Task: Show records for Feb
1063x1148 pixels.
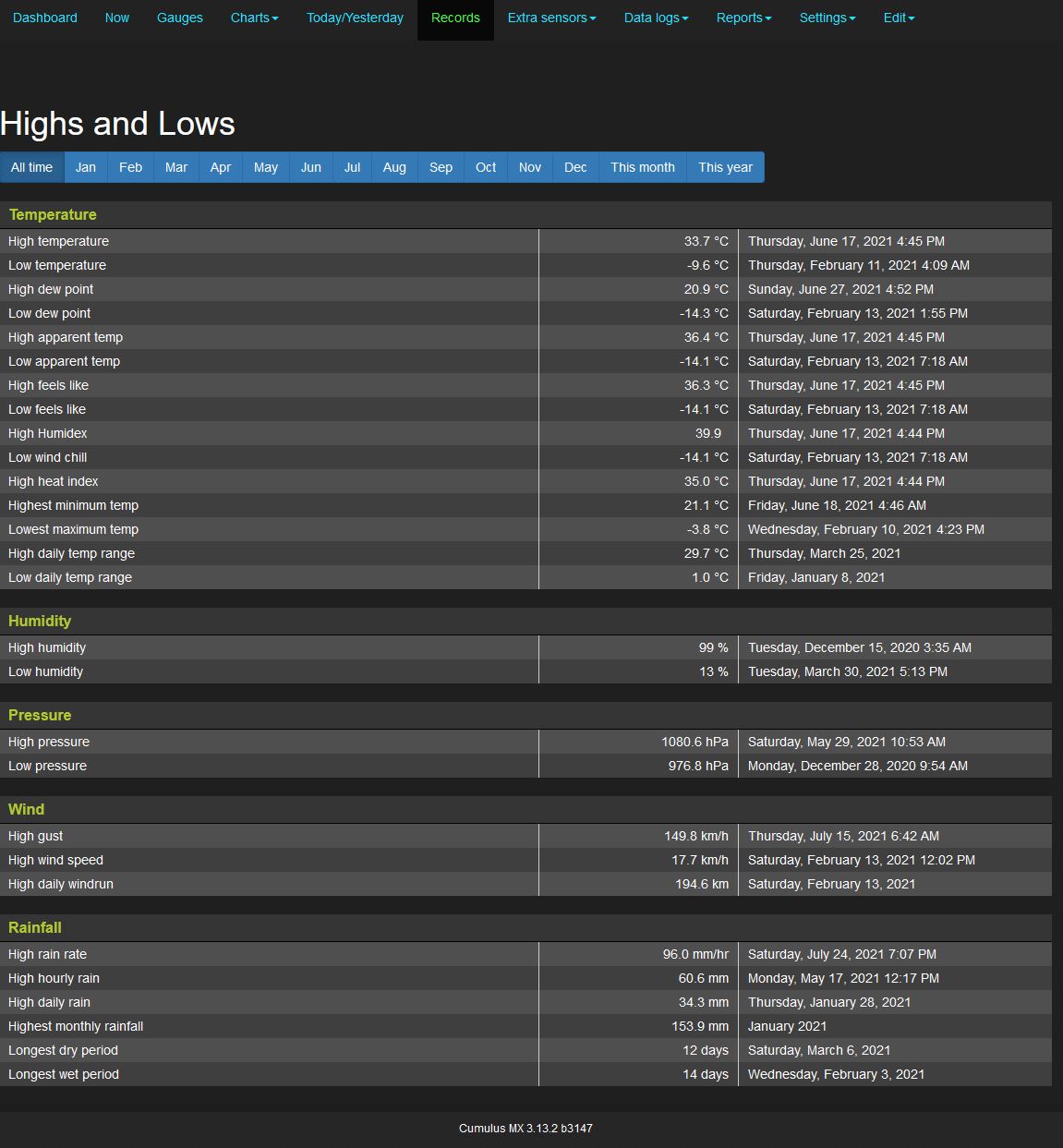Action: point(131,167)
